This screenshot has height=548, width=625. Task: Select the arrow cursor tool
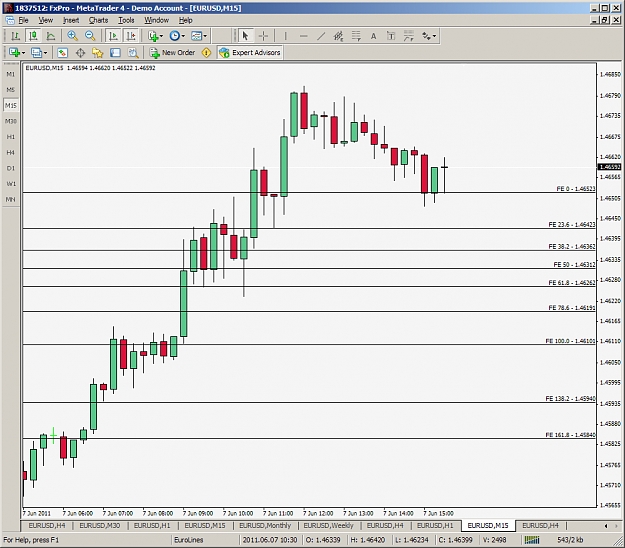tap(245, 36)
